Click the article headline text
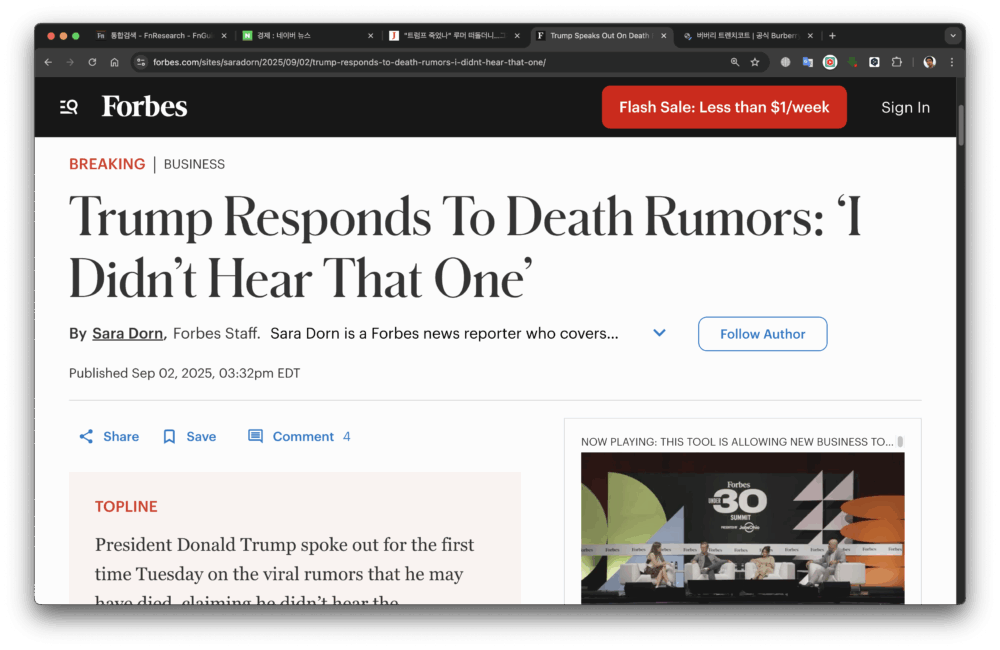Image resolution: width=1000 pixels, height=650 pixels. [x=466, y=247]
